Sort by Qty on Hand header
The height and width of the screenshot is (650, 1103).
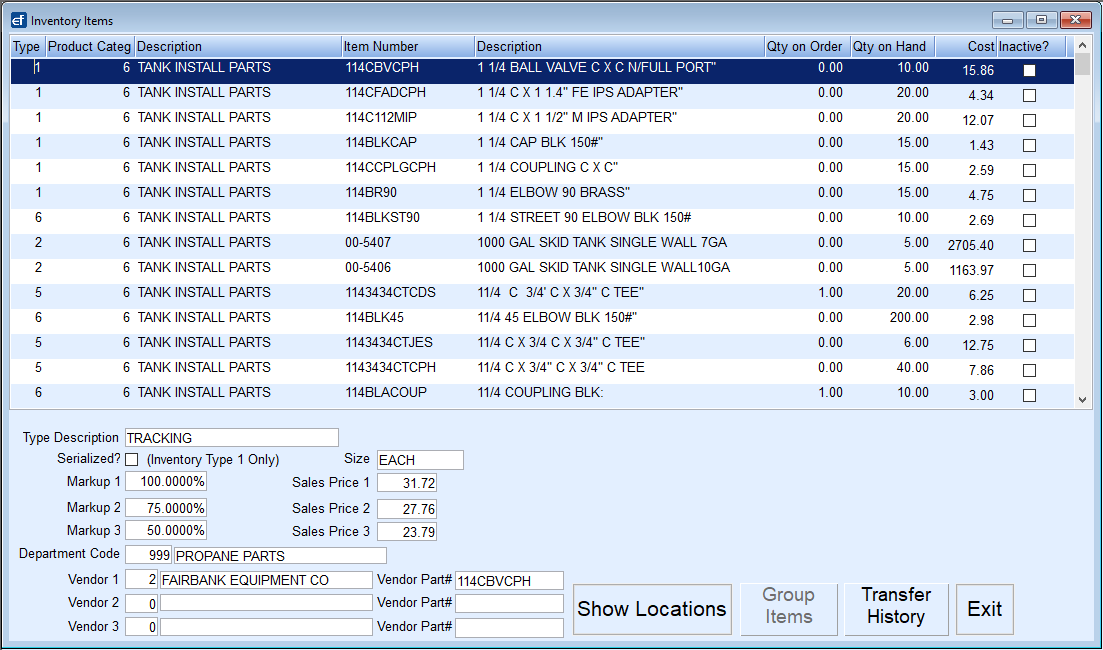click(x=892, y=46)
